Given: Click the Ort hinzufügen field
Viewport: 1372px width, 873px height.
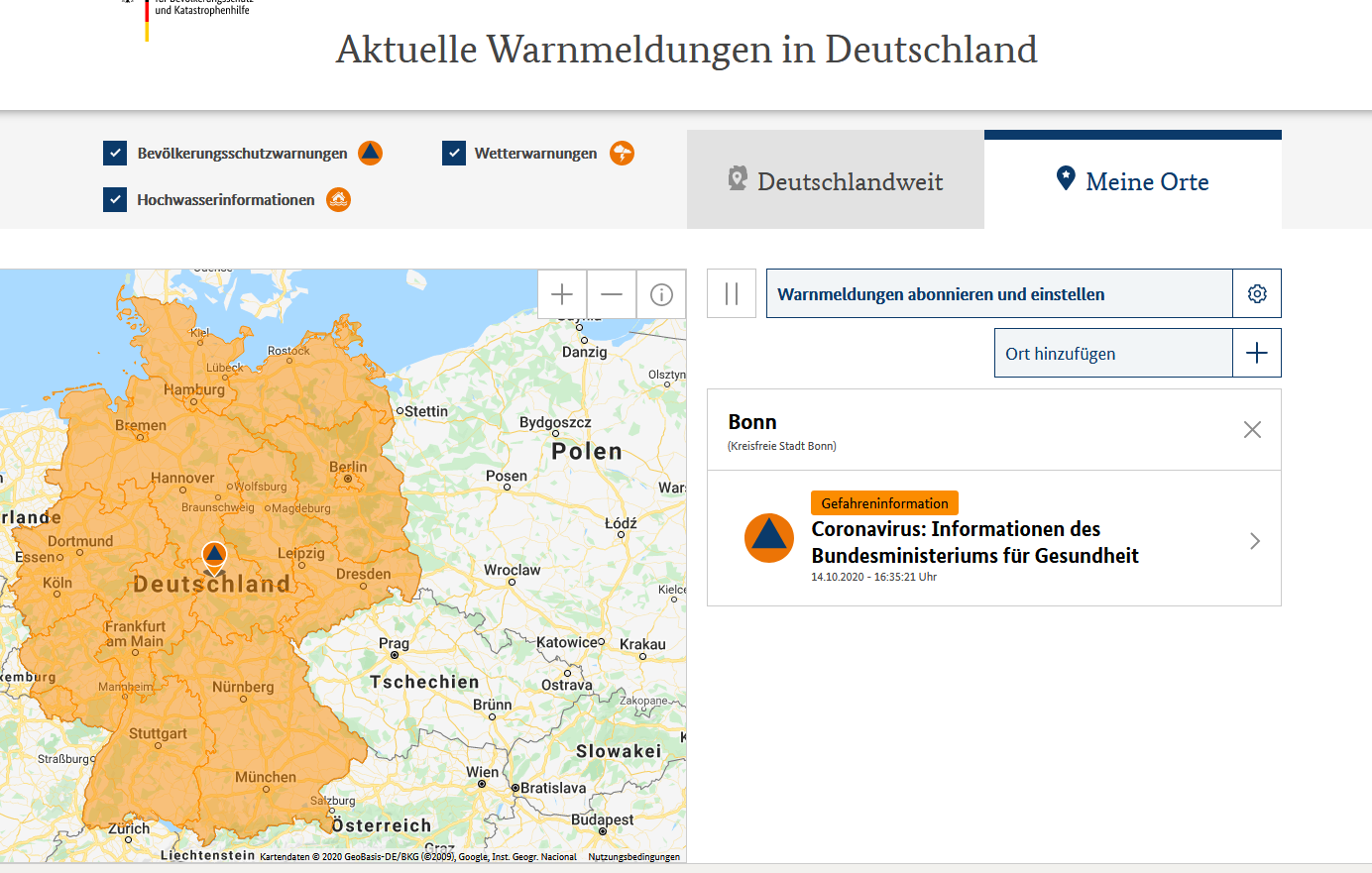Looking at the screenshot, I should click(1113, 353).
